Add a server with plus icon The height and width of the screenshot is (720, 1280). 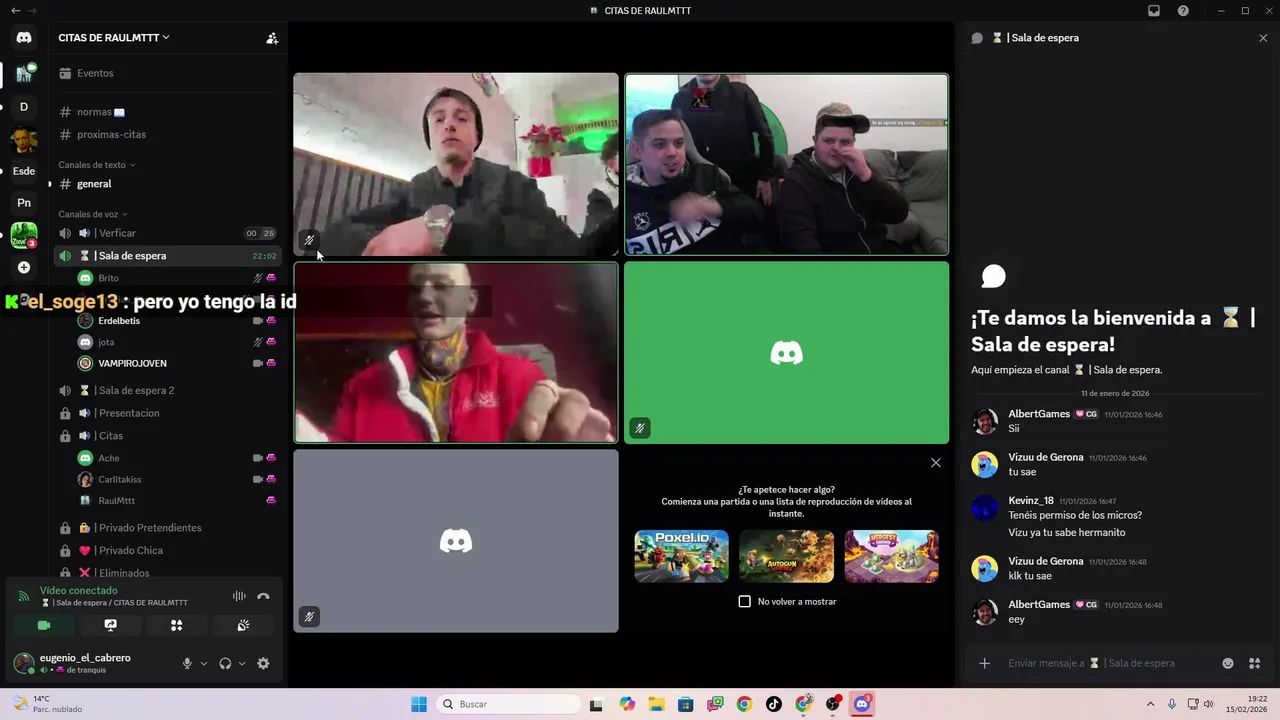click(x=24, y=267)
